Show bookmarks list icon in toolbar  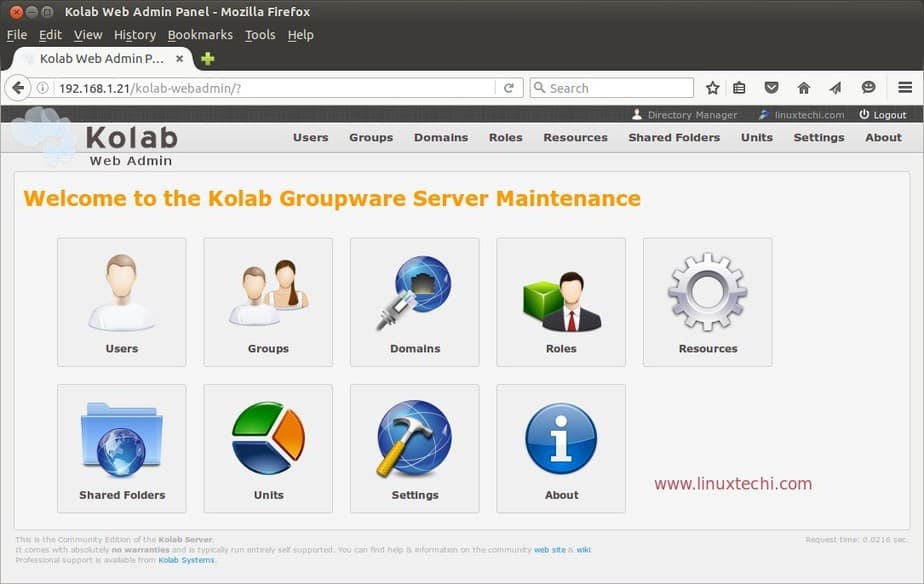(739, 88)
